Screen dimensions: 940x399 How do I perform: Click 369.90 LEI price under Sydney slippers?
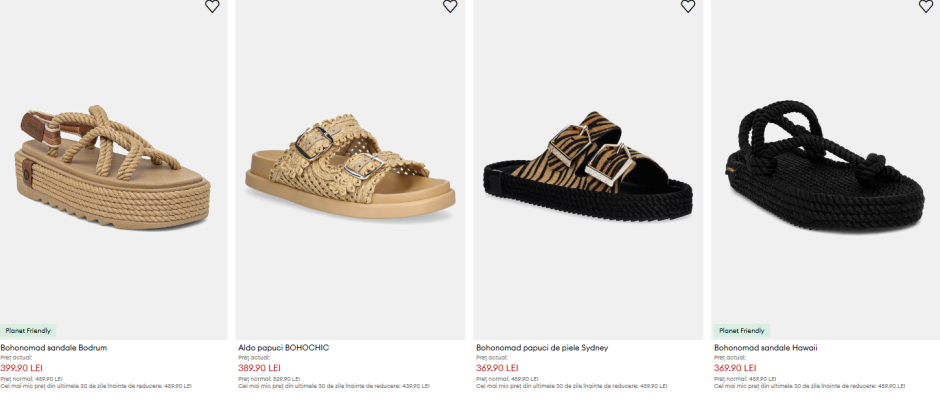point(498,368)
